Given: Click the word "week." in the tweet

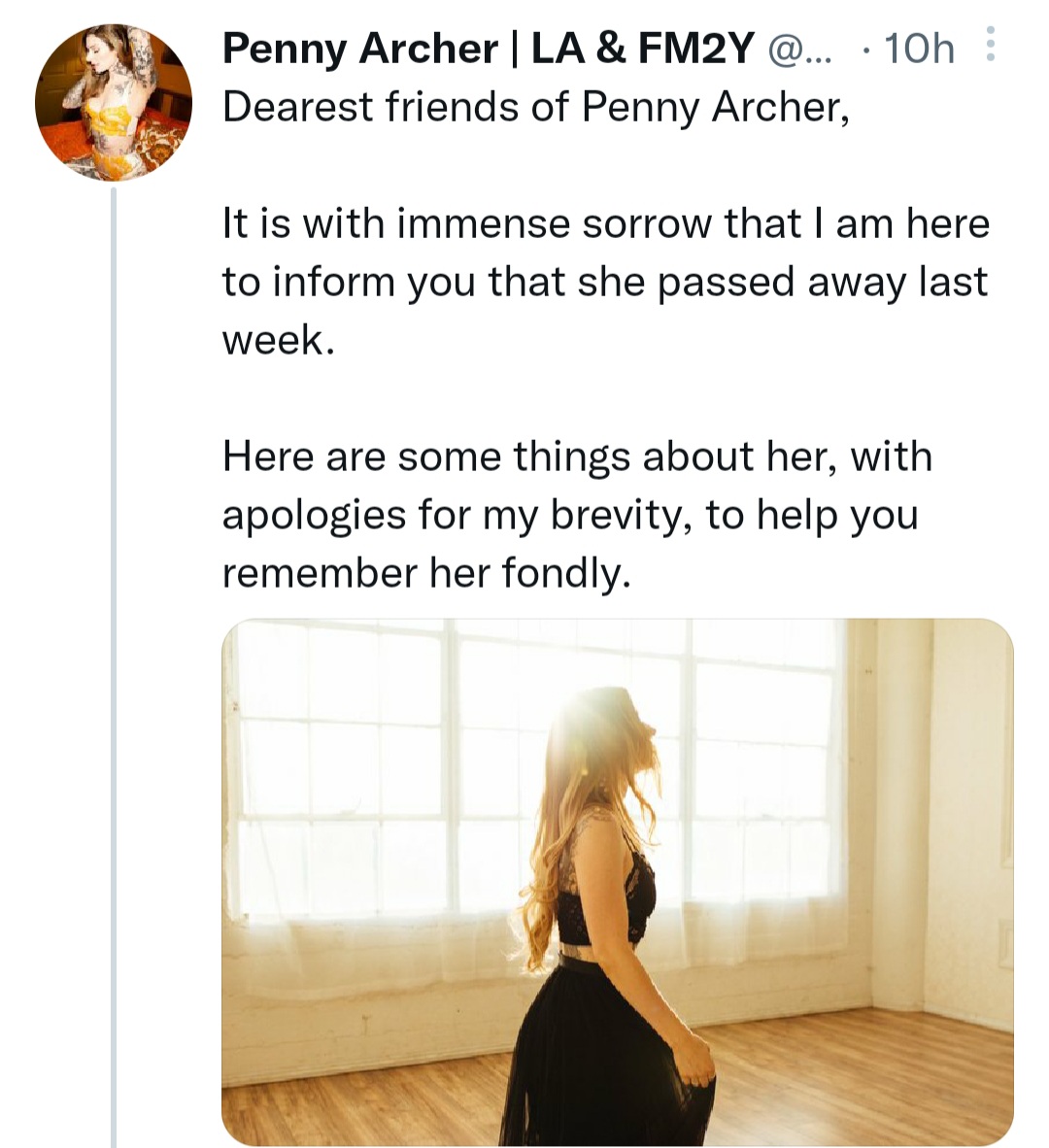Looking at the screenshot, I should [x=279, y=340].
